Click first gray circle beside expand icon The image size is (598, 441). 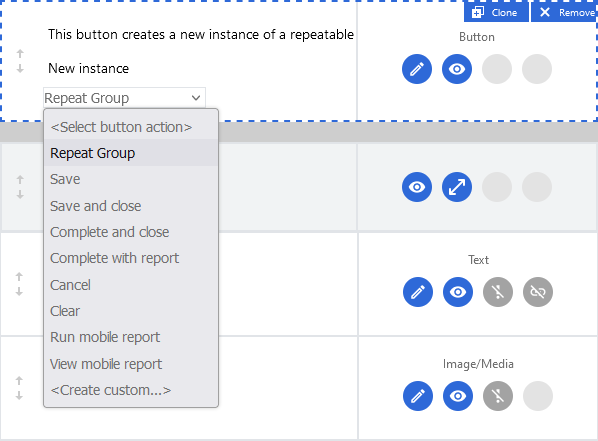click(497, 187)
